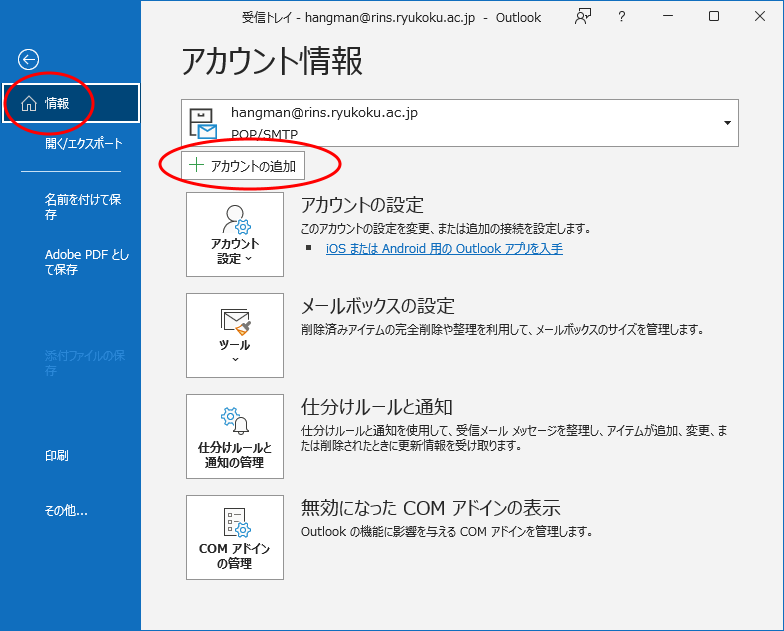Open 開く/エクスポート menu item

(x=84, y=144)
